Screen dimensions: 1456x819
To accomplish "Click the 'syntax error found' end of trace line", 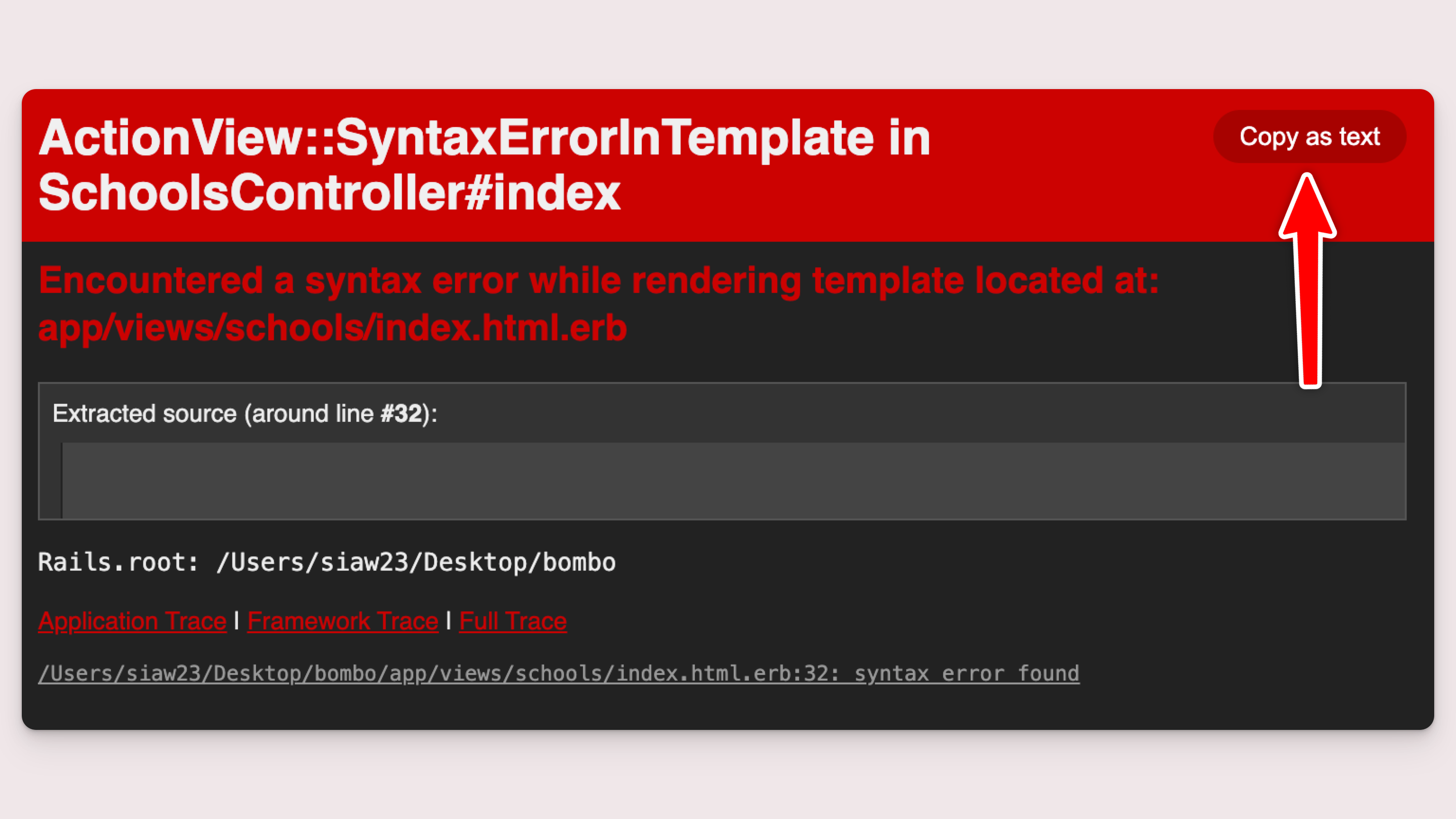I will point(966,673).
